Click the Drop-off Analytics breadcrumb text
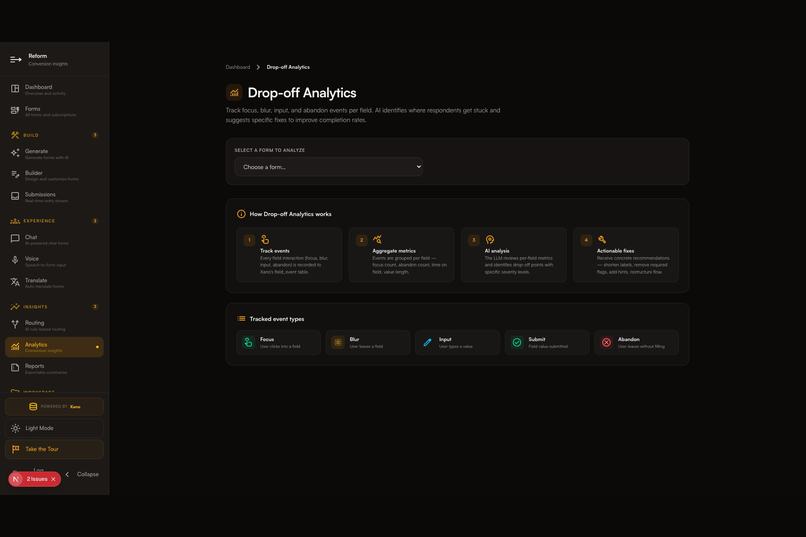The height and width of the screenshot is (537, 806). (x=288, y=67)
